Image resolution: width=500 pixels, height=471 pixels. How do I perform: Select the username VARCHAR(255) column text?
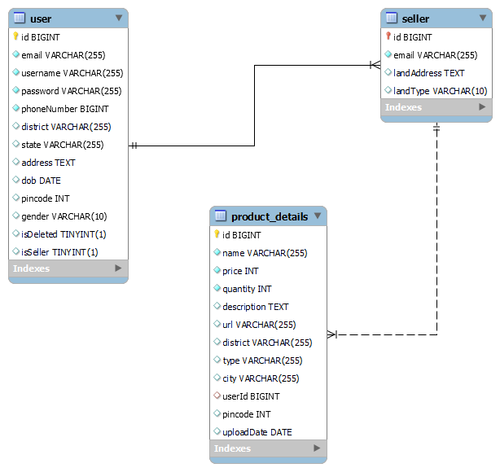click(72, 73)
